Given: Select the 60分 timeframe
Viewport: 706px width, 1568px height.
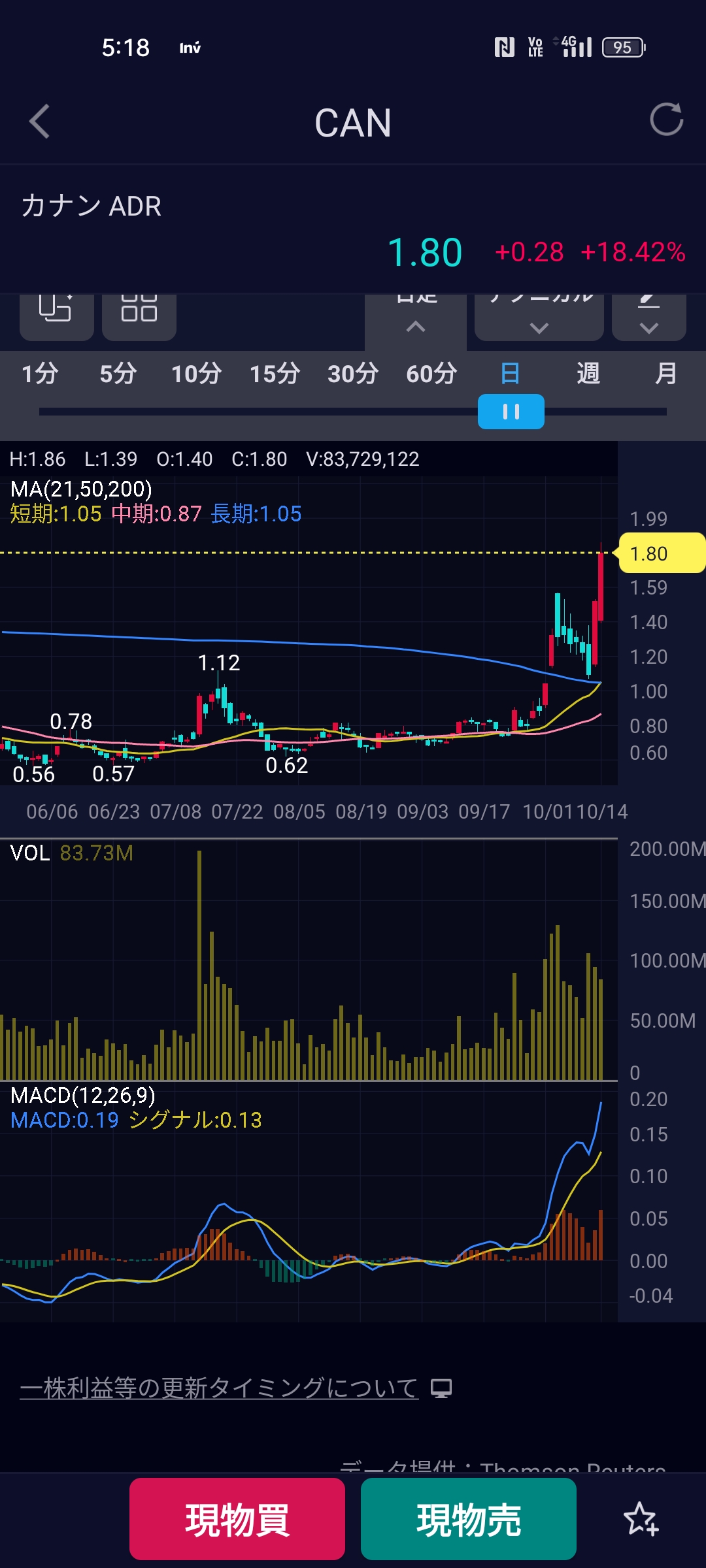Looking at the screenshot, I should tap(431, 374).
